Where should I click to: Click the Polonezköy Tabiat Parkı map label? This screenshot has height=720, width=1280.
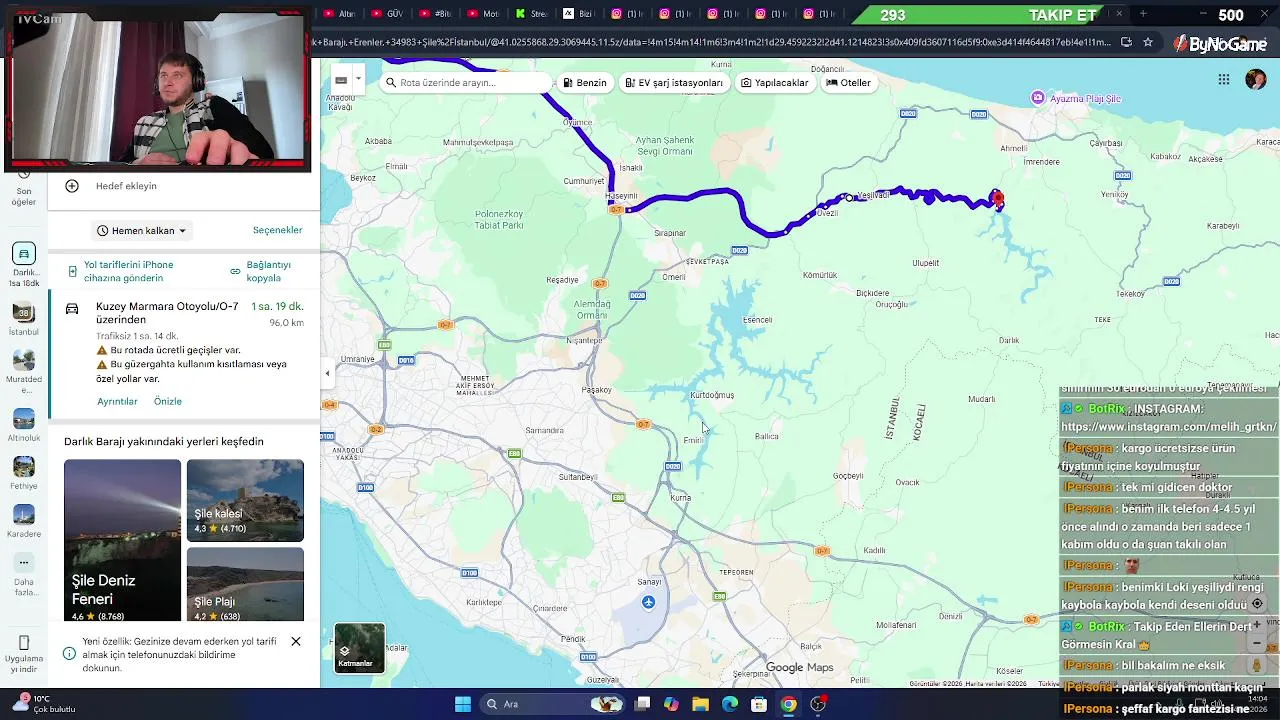coord(500,219)
